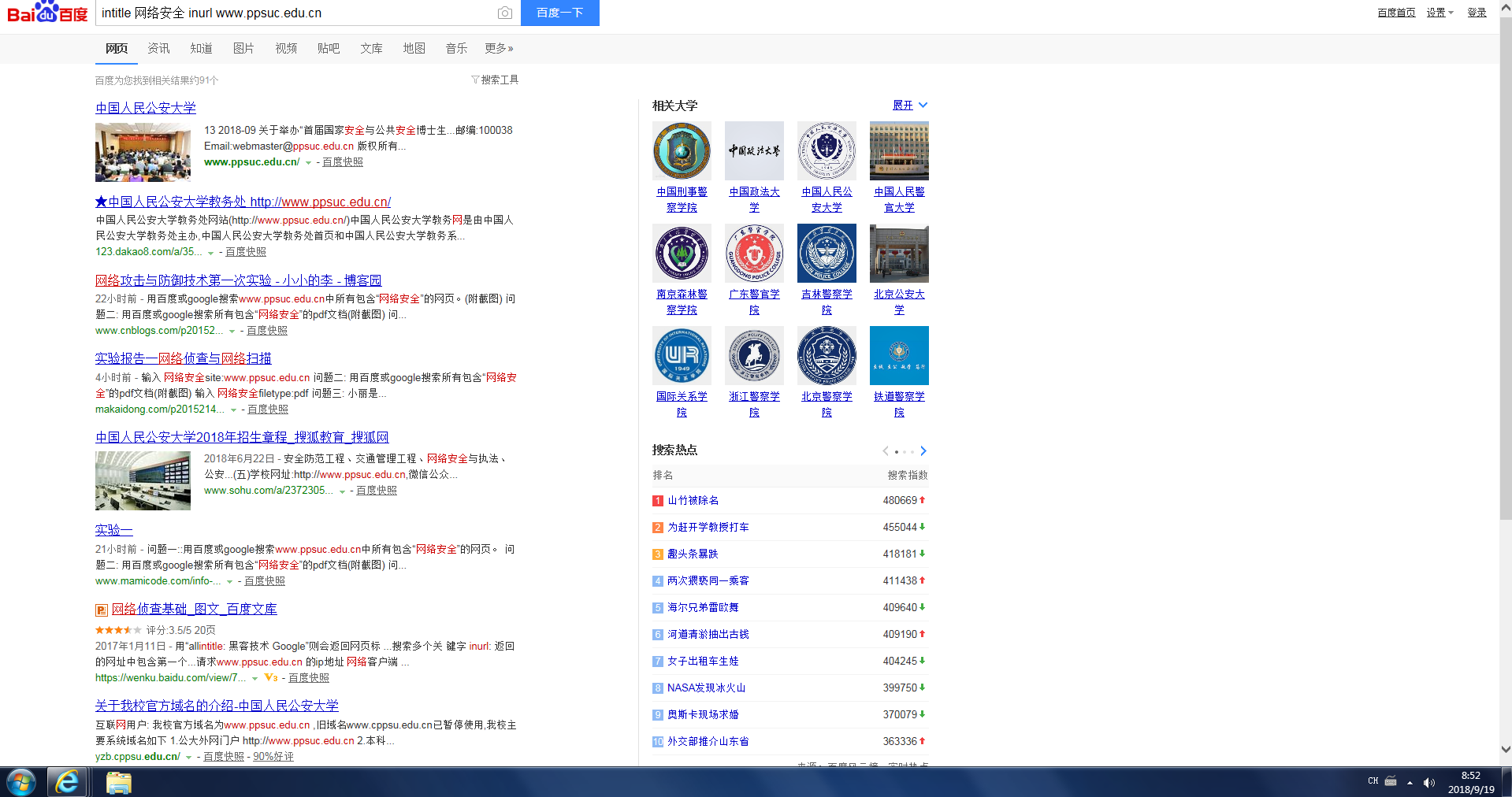Open the control room thumbnail of Sohu result
The width and height of the screenshot is (1512, 797).
pos(143,480)
